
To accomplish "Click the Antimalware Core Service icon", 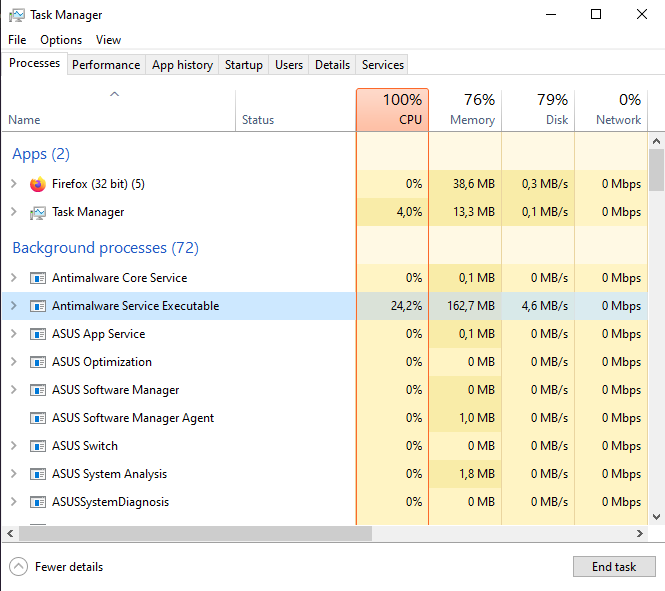I will (x=38, y=278).
